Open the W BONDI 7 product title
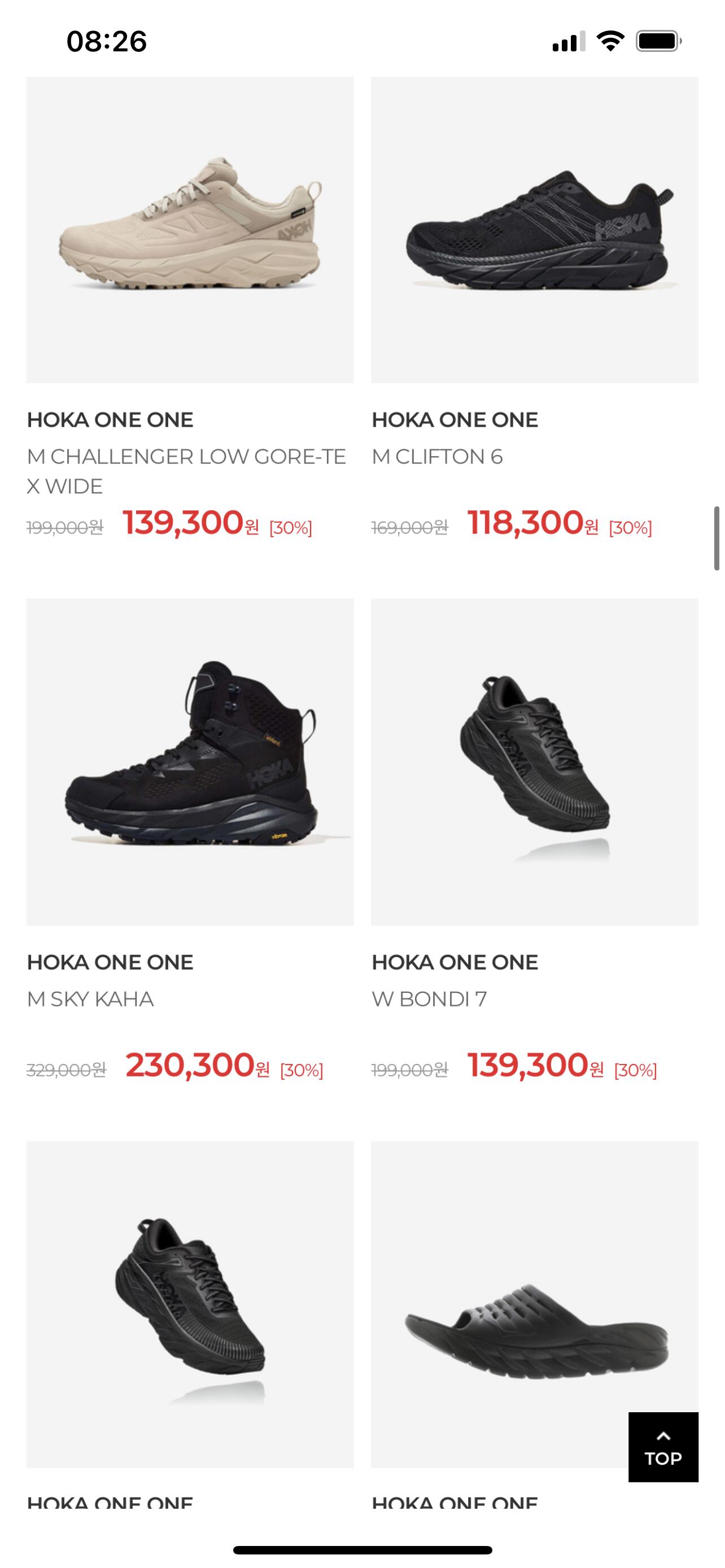Image resolution: width=725 pixels, height=1568 pixels. click(429, 999)
